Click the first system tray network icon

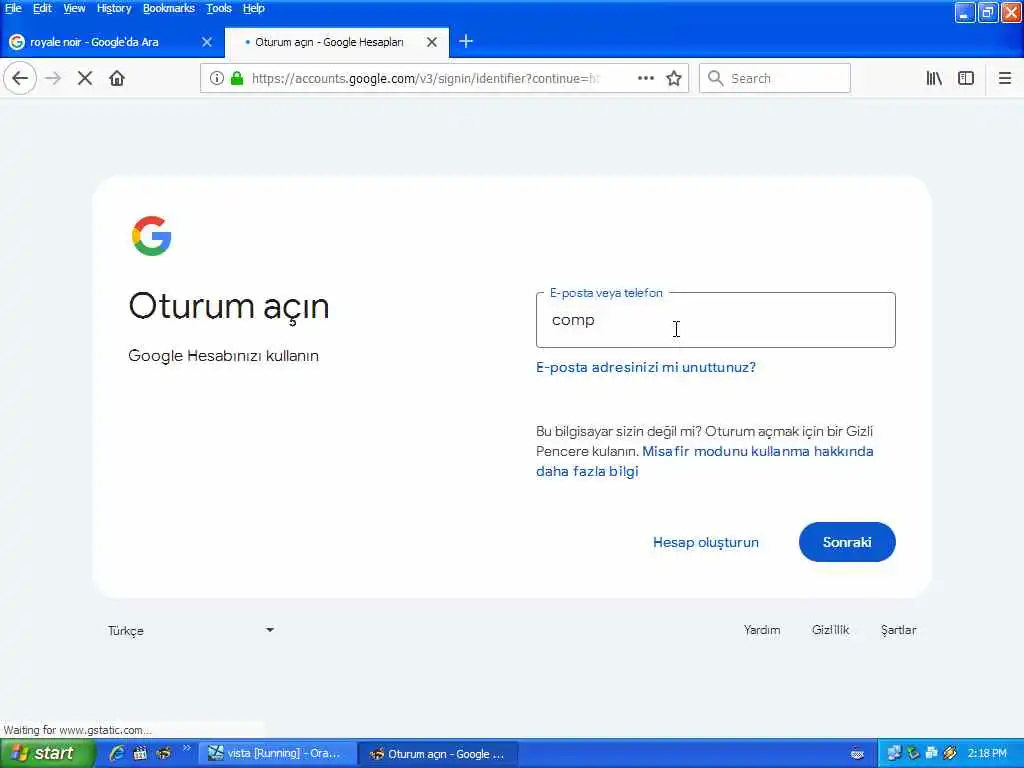pos(894,753)
